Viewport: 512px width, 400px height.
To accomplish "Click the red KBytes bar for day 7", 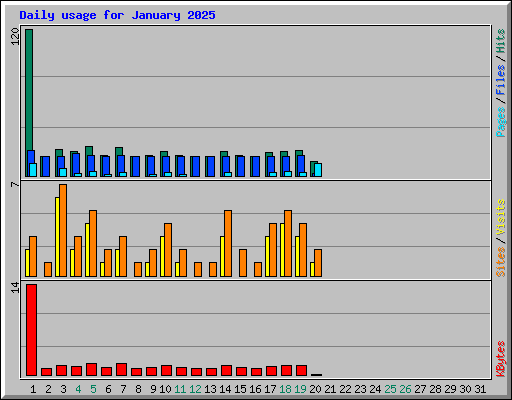I will click(121, 370).
